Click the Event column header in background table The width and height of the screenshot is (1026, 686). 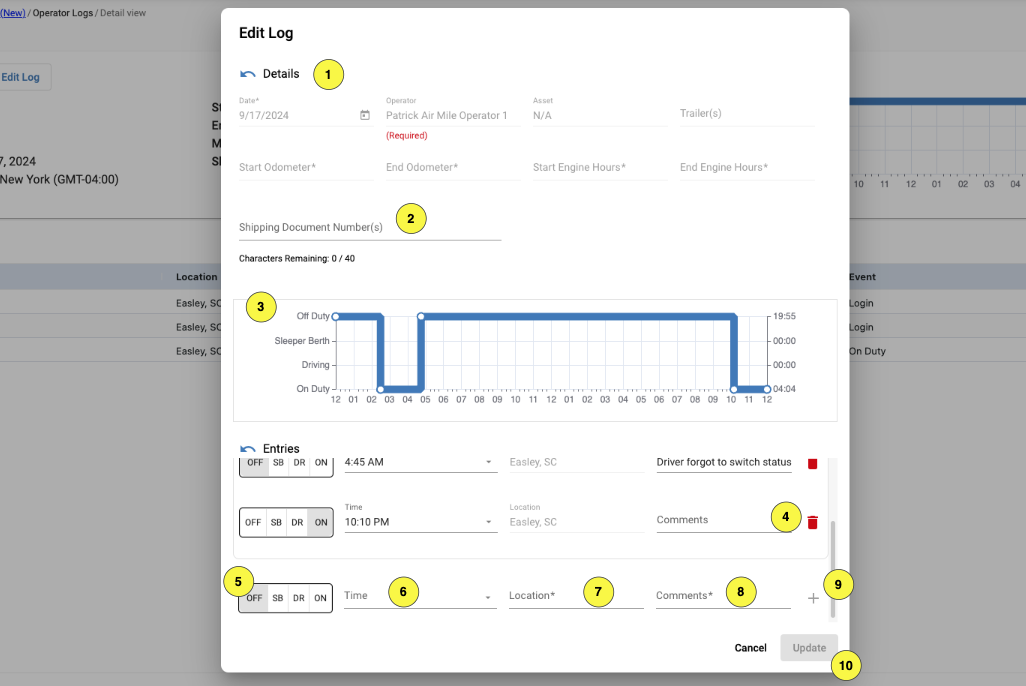(862, 277)
